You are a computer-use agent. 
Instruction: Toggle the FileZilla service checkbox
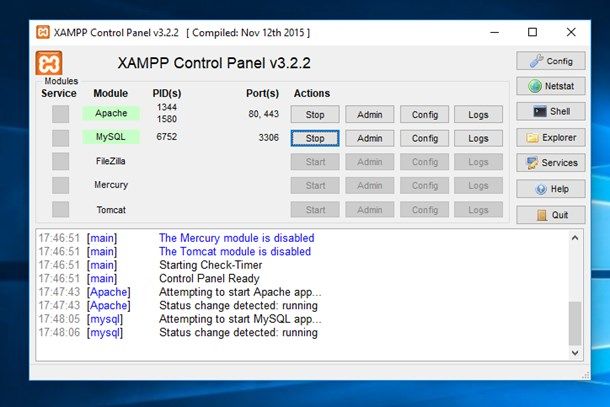click(61, 161)
